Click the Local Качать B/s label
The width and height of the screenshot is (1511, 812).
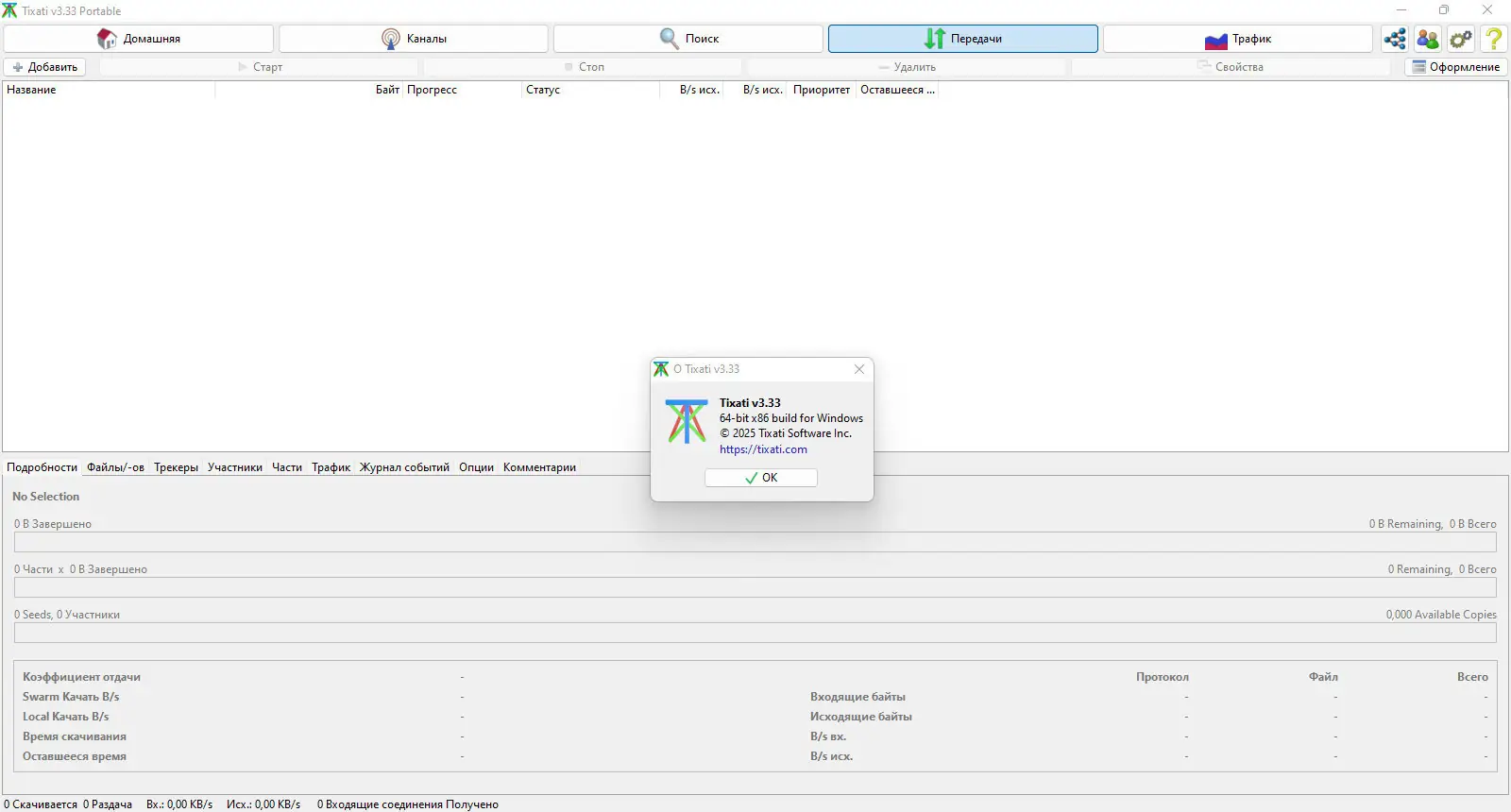point(66,717)
